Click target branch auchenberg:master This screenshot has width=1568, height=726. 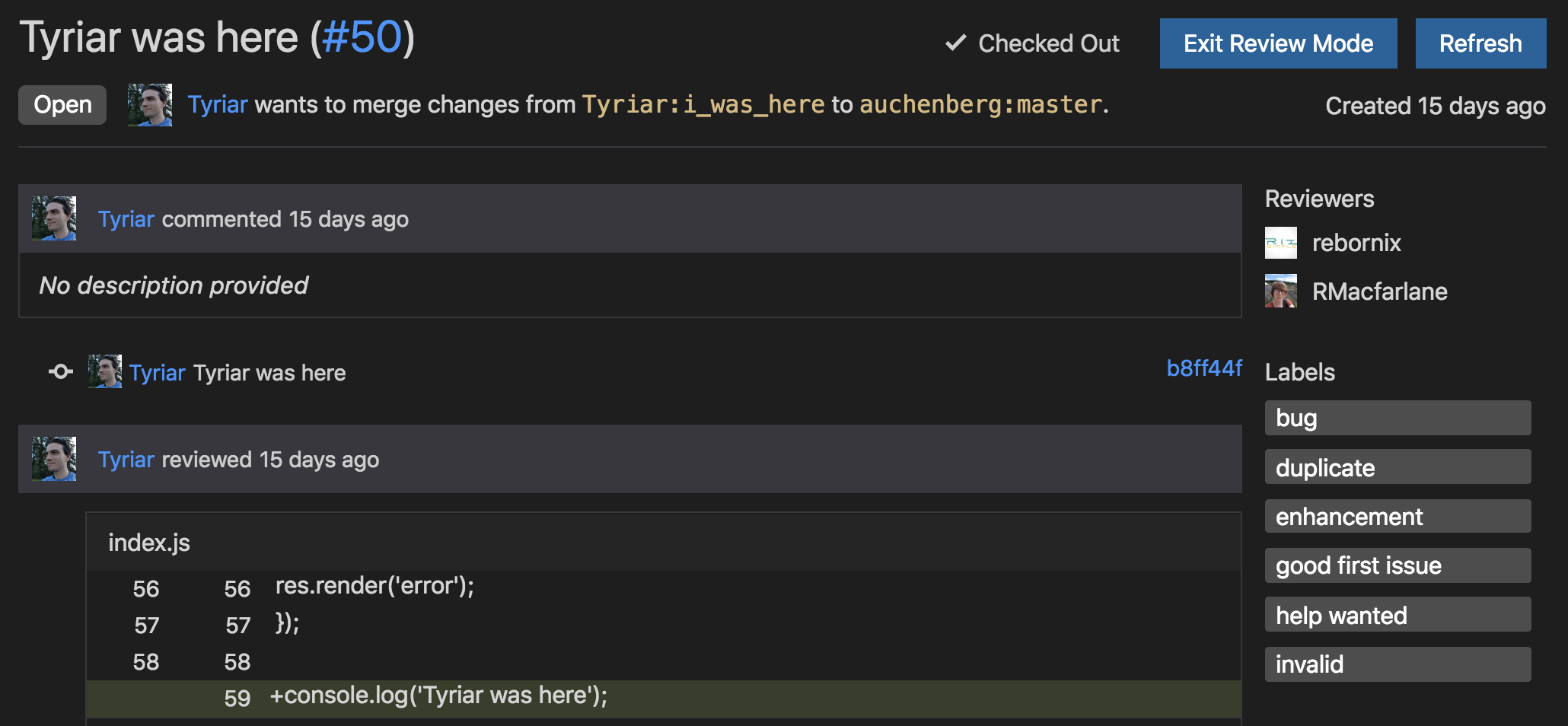981,104
